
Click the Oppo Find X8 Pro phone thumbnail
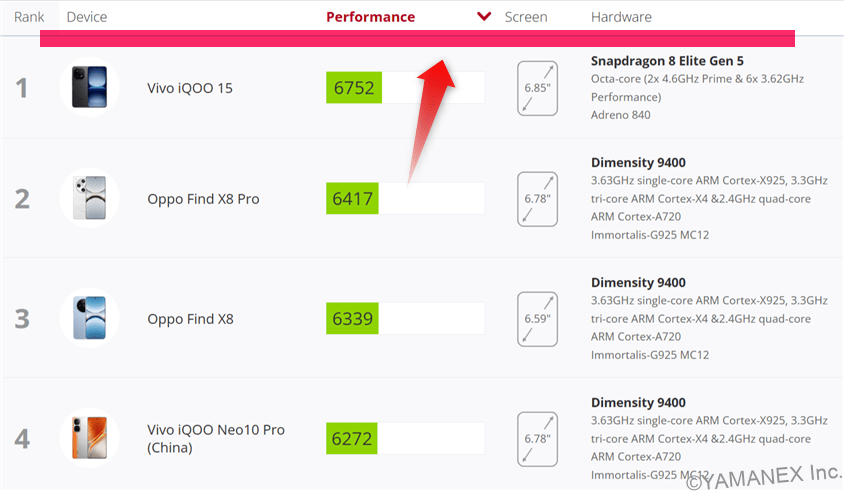pyautogui.click(x=89, y=198)
